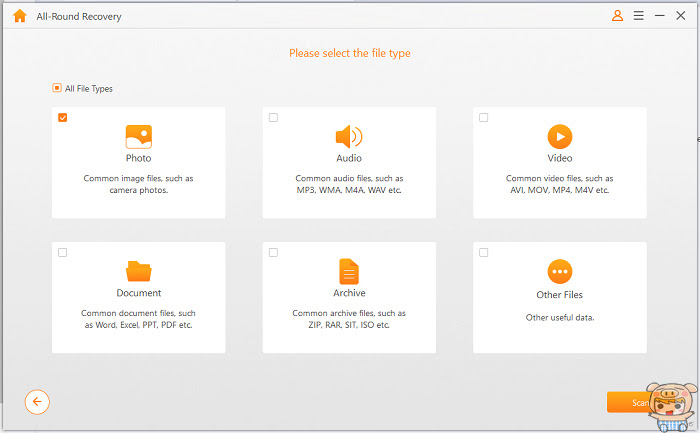Click "Common image files, such as camera photos."
Screen dimensions: 700x433
pos(138,184)
